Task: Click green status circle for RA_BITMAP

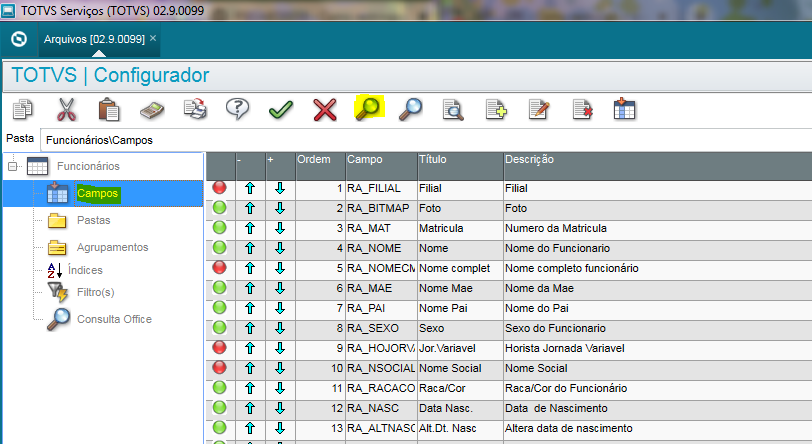Action: pyautogui.click(x=220, y=208)
